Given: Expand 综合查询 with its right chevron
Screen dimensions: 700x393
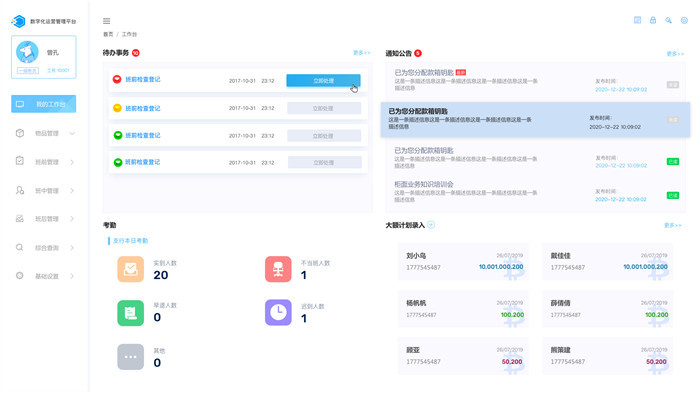Looking at the screenshot, I should tap(72, 248).
